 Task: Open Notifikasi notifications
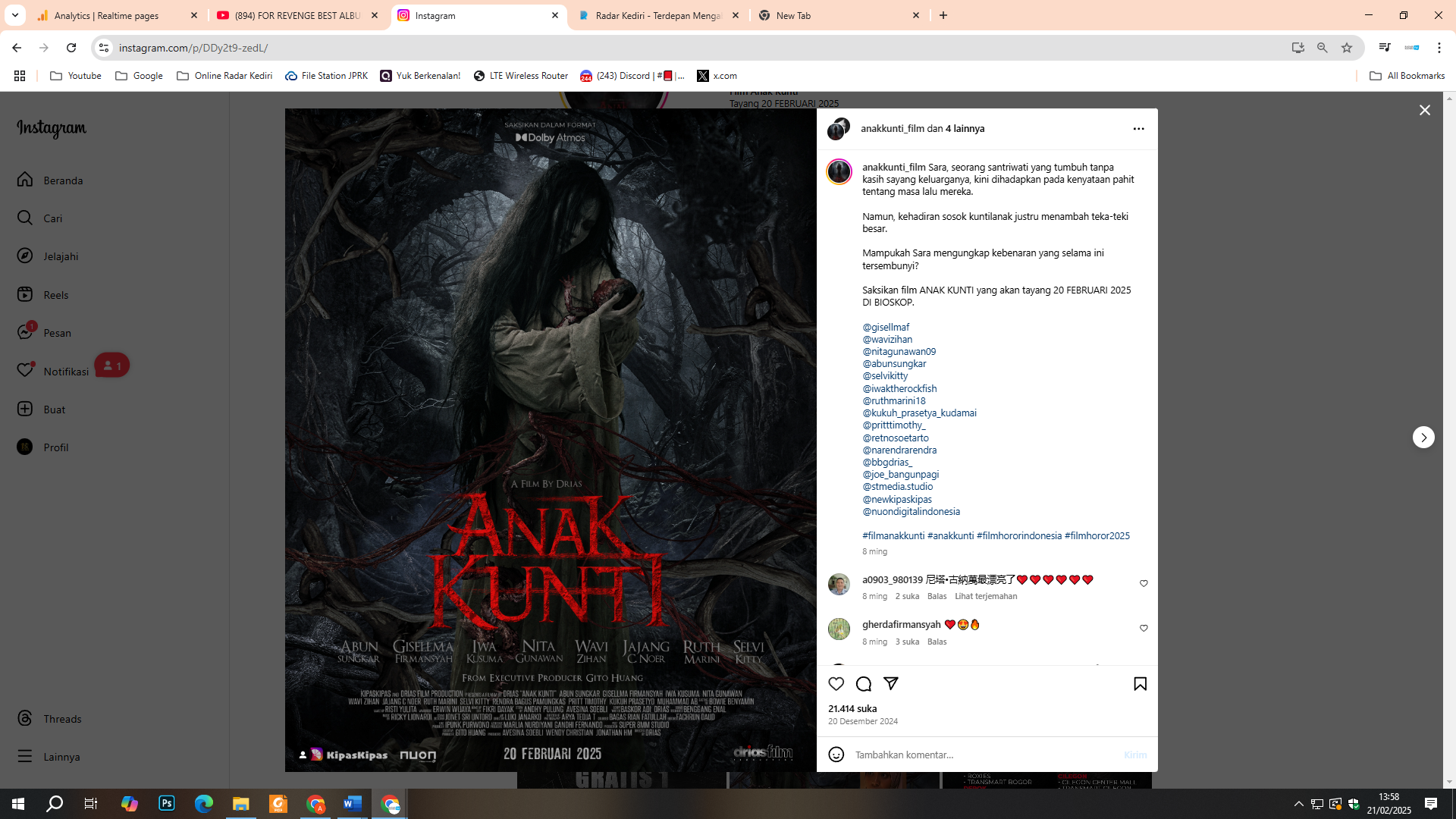53,371
